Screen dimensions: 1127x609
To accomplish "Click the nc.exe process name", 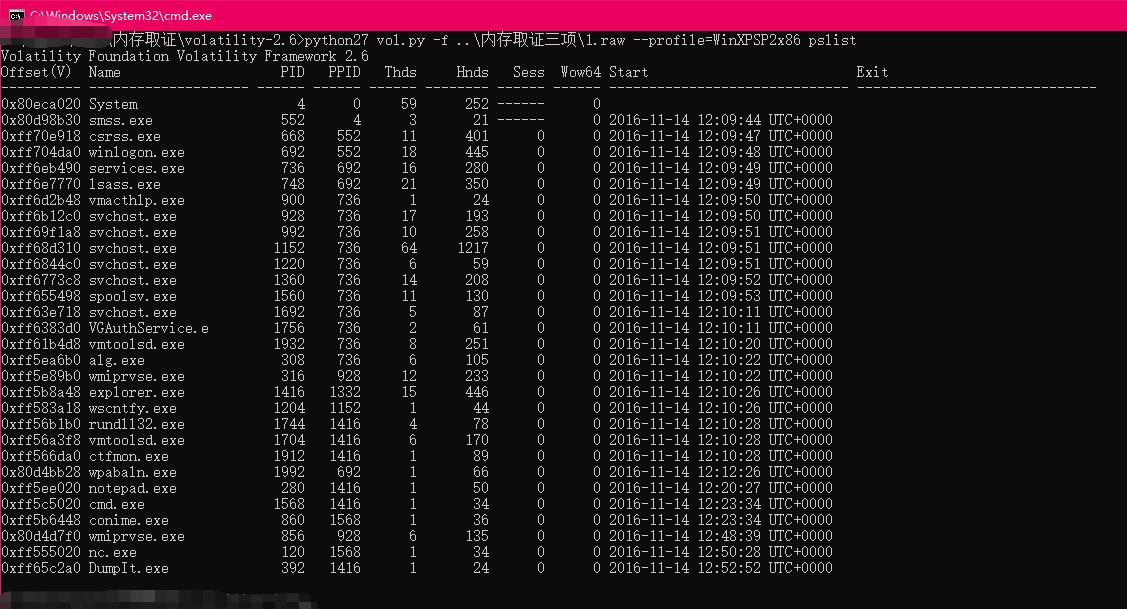I will [x=112, y=552].
